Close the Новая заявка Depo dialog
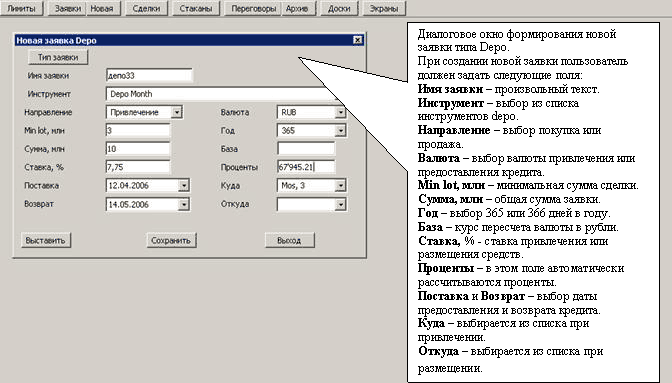Viewport: 672px width, 383px height. tap(357, 40)
